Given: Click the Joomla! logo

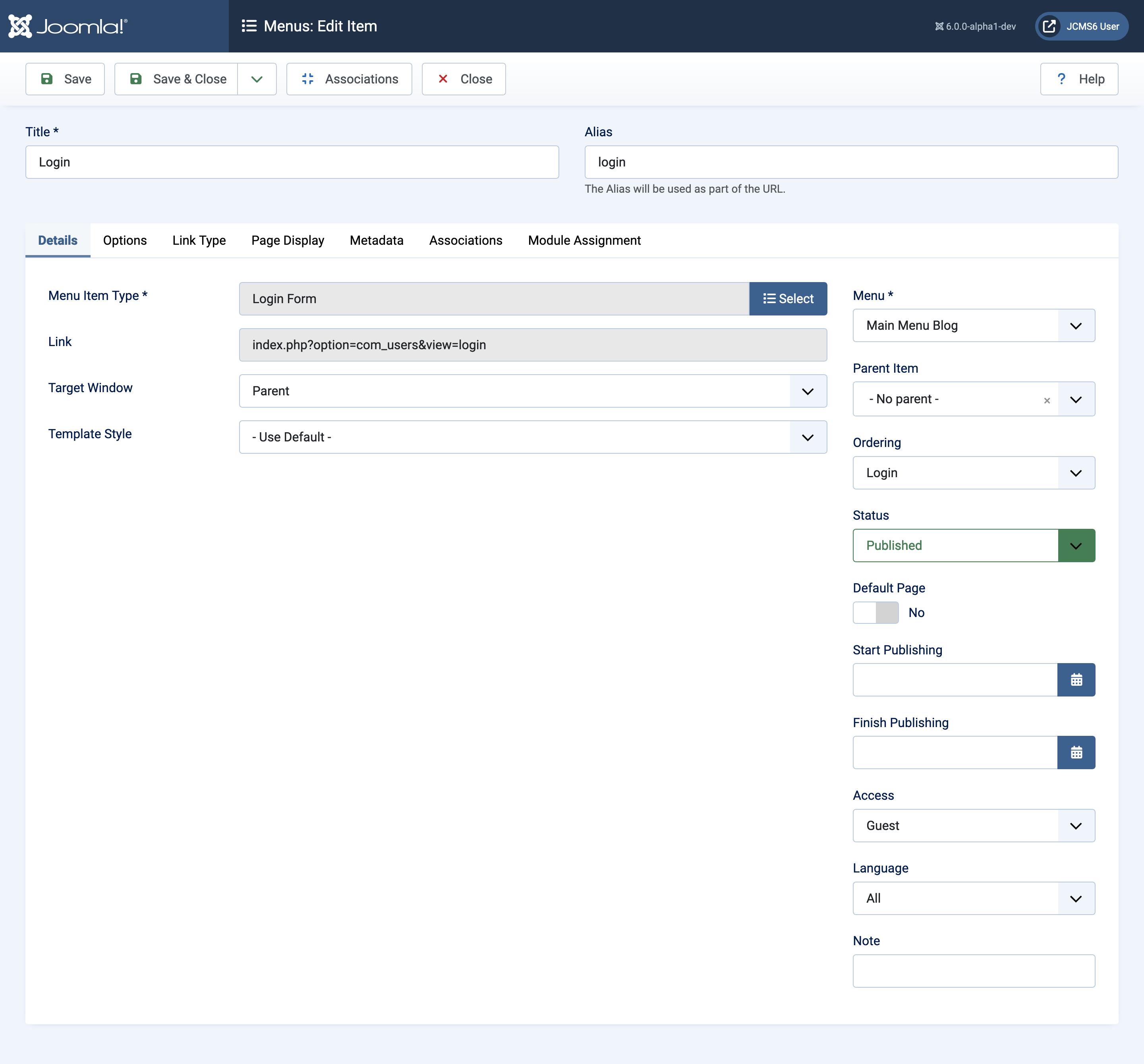Looking at the screenshot, I should [x=67, y=26].
